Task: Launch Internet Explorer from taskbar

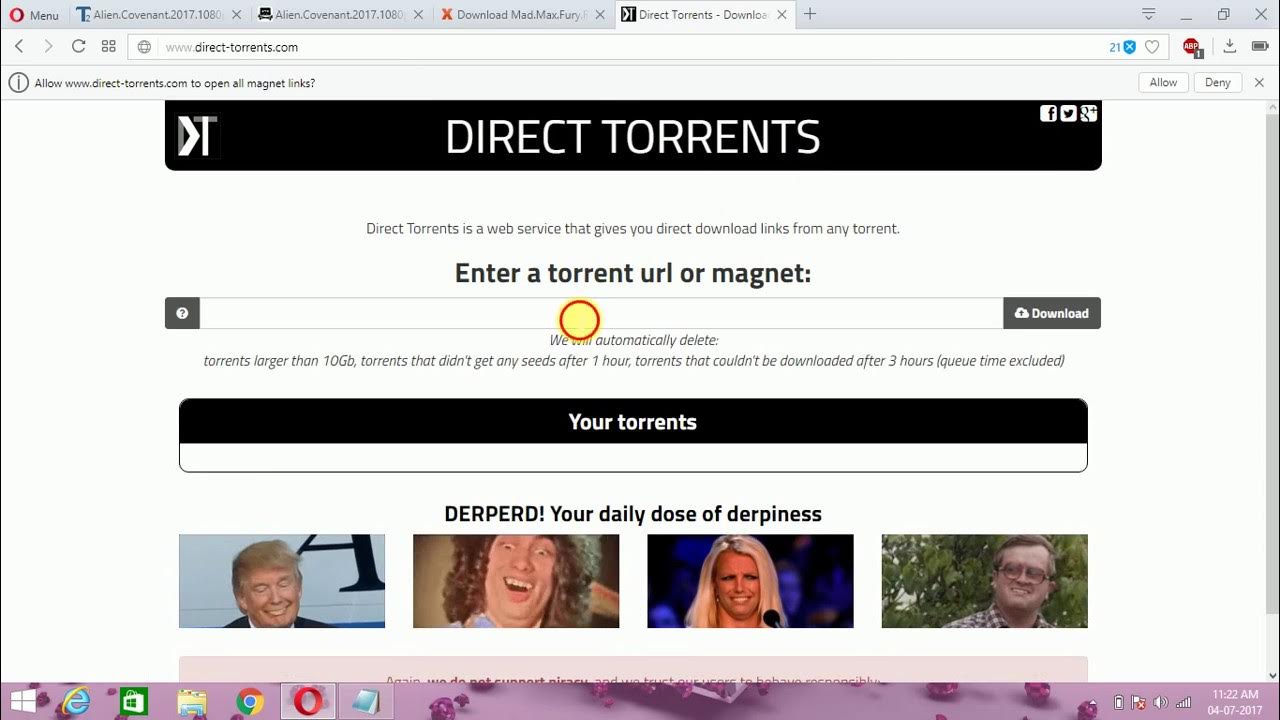Action: [76, 702]
